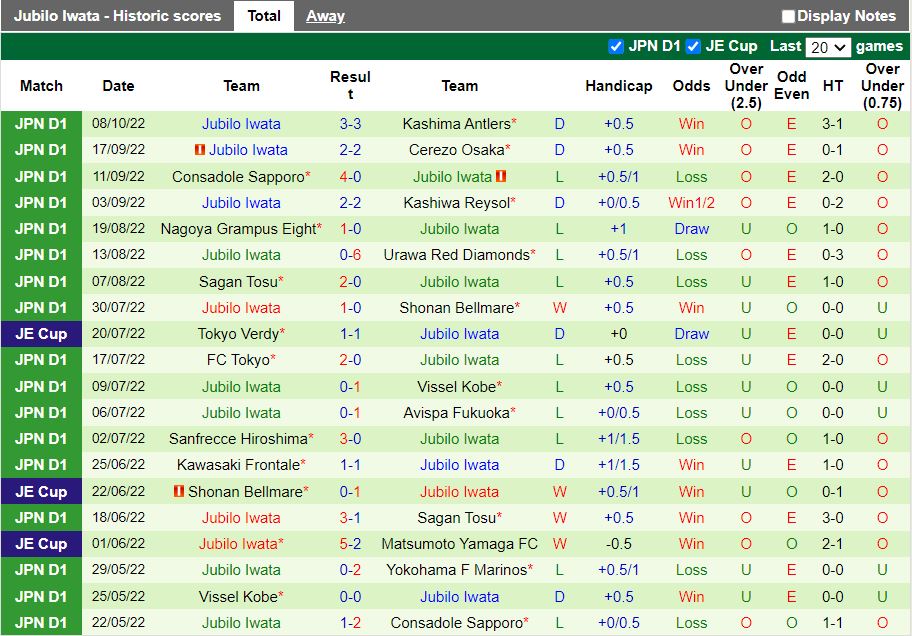Image resolution: width=912 pixels, height=636 pixels.
Task: Open Avispa Fukuoka team link
Action: [x=457, y=413]
